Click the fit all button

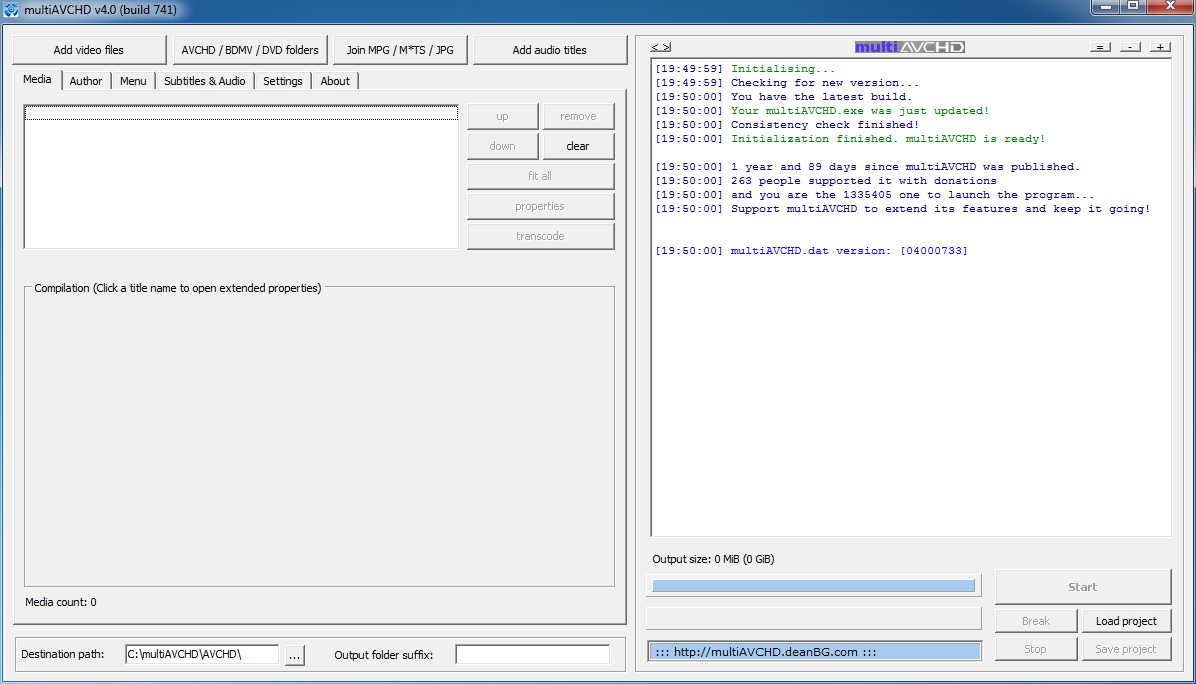point(540,176)
